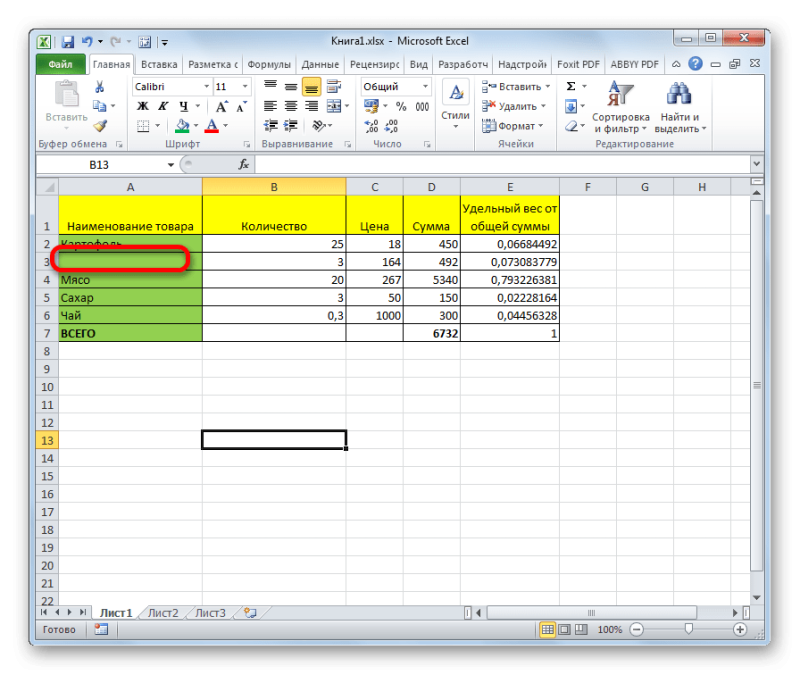Open the cell borders tool

pyautogui.click(x=143, y=126)
